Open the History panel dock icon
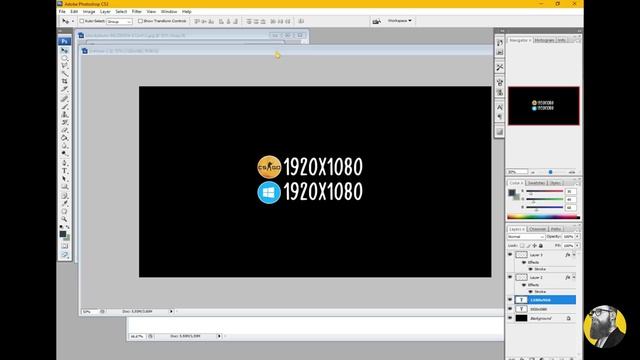This screenshot has width=640, height=360. pos(500,43)
